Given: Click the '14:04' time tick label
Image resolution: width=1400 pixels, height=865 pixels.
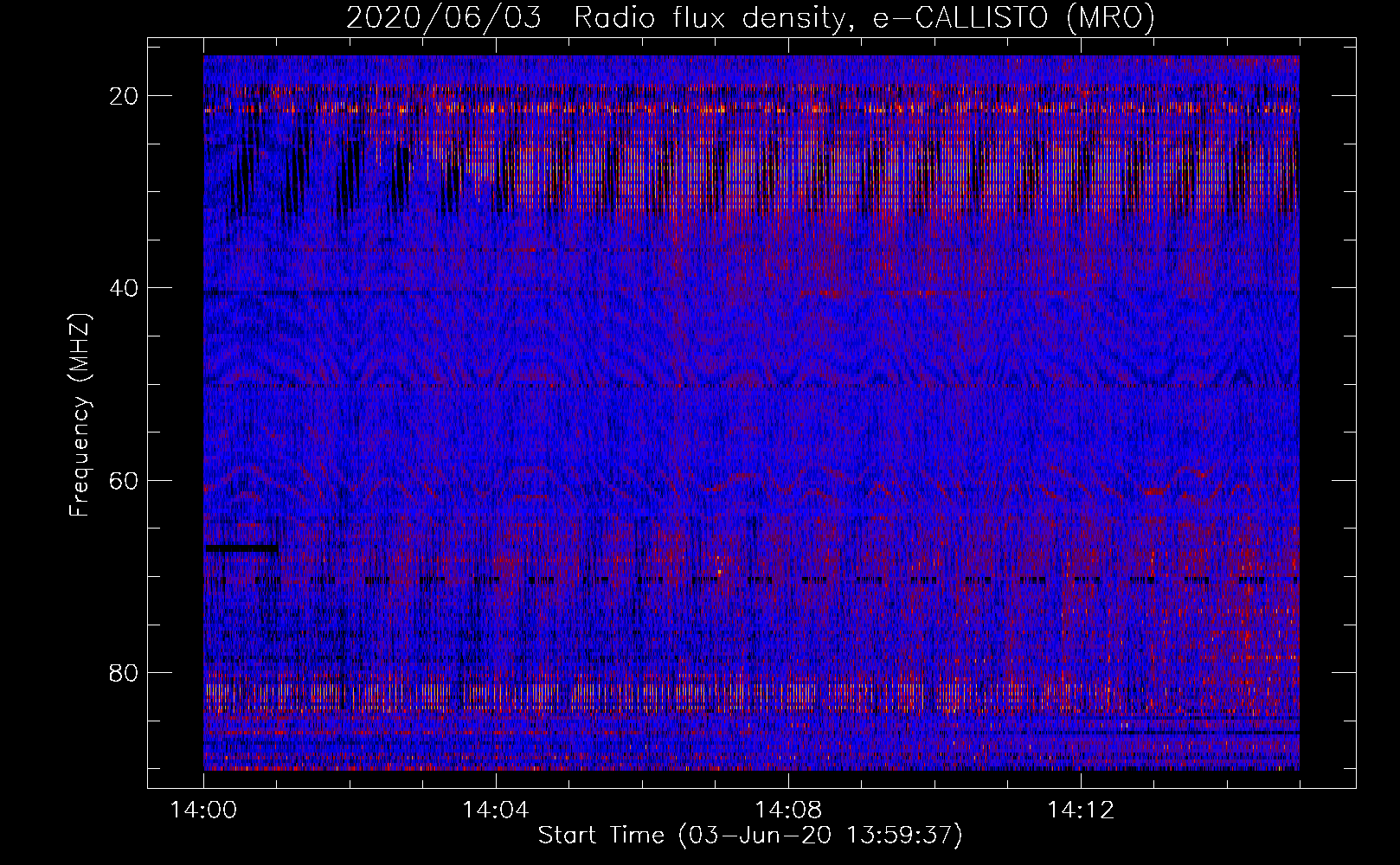Looking at the screenshot, I should (496, 810).
